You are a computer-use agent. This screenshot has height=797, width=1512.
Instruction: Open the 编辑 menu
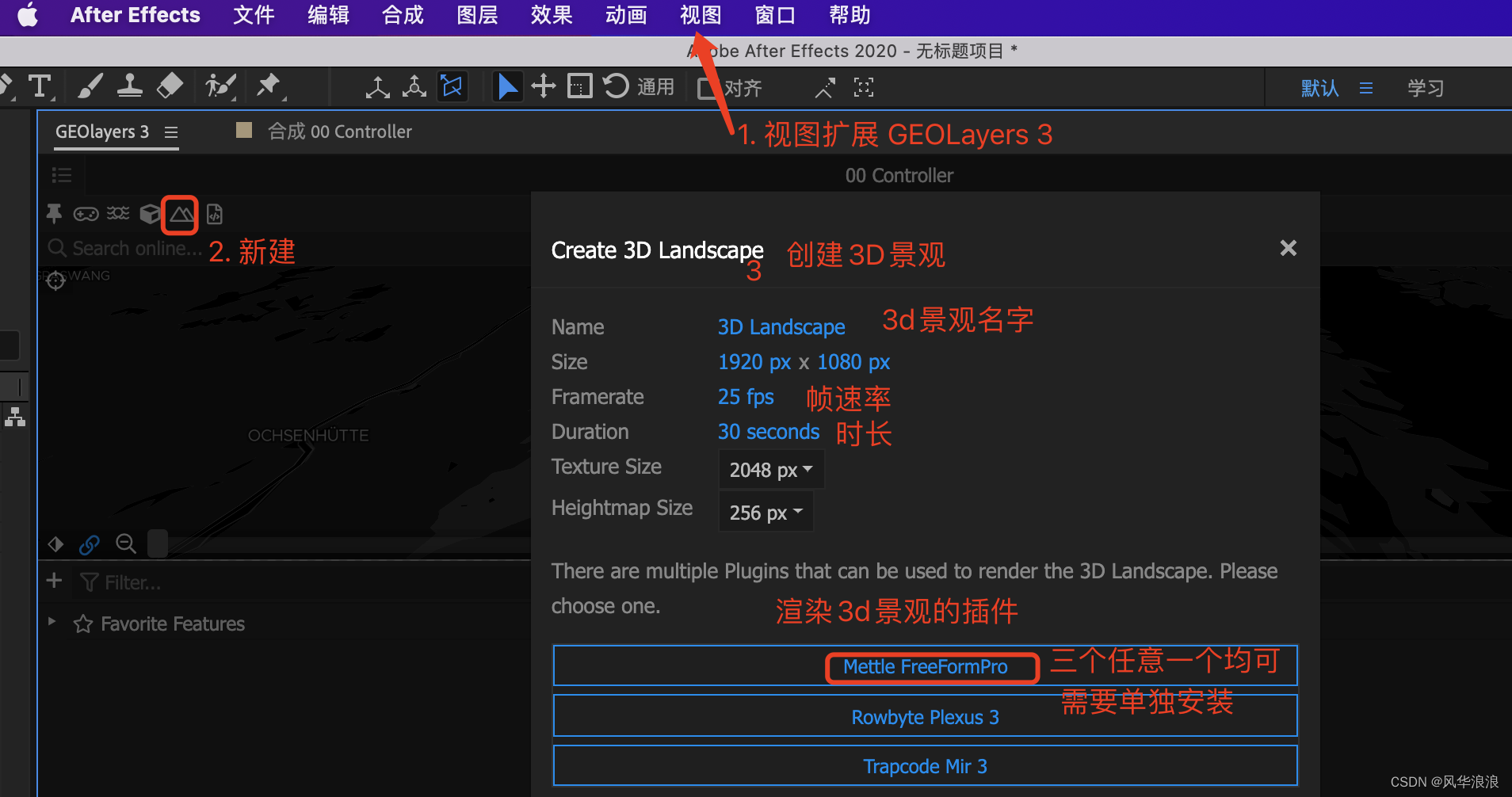pos(329,15)
